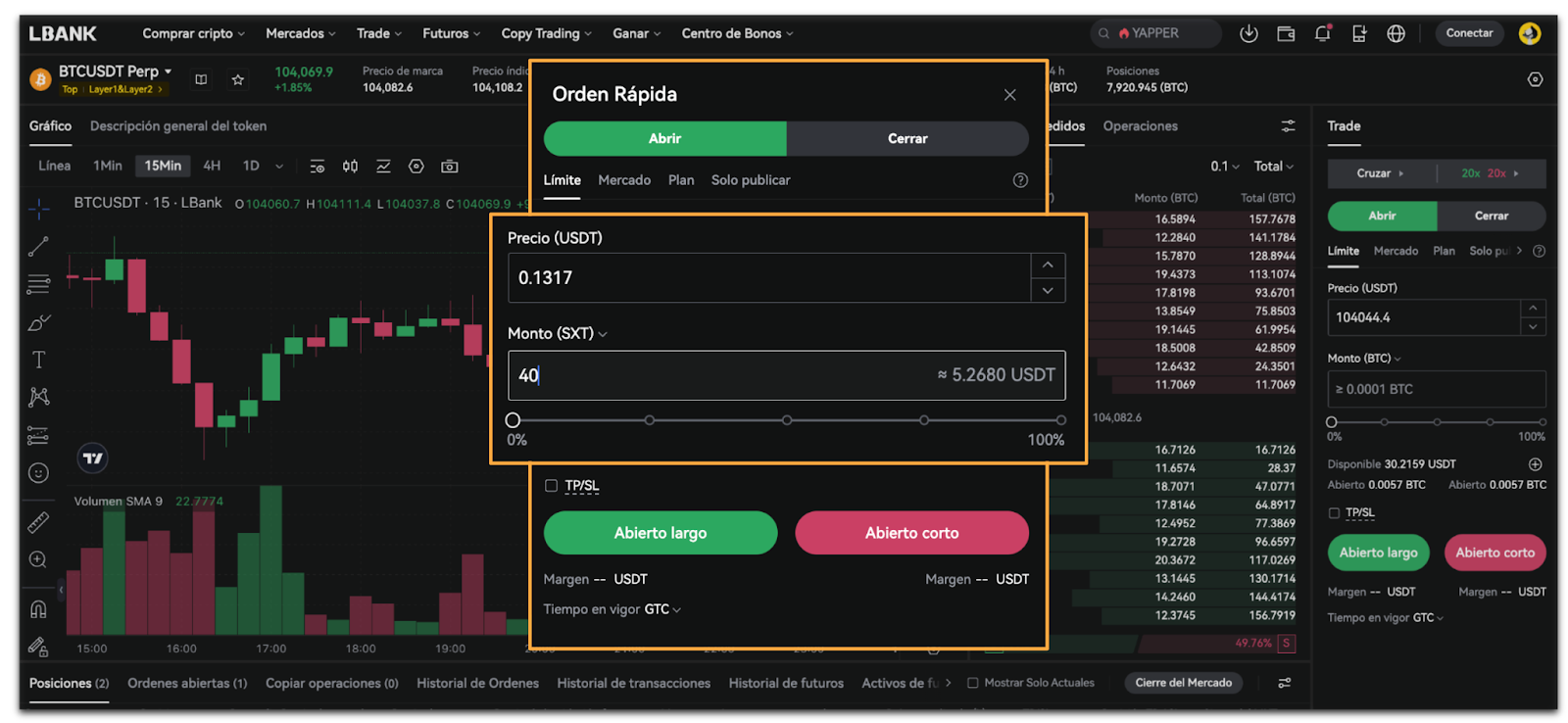Switch Trade panel toggle to Abrir
The width and height of the screenshot is (1568, 723).
pyautogui.click(x=1383, y=216)
